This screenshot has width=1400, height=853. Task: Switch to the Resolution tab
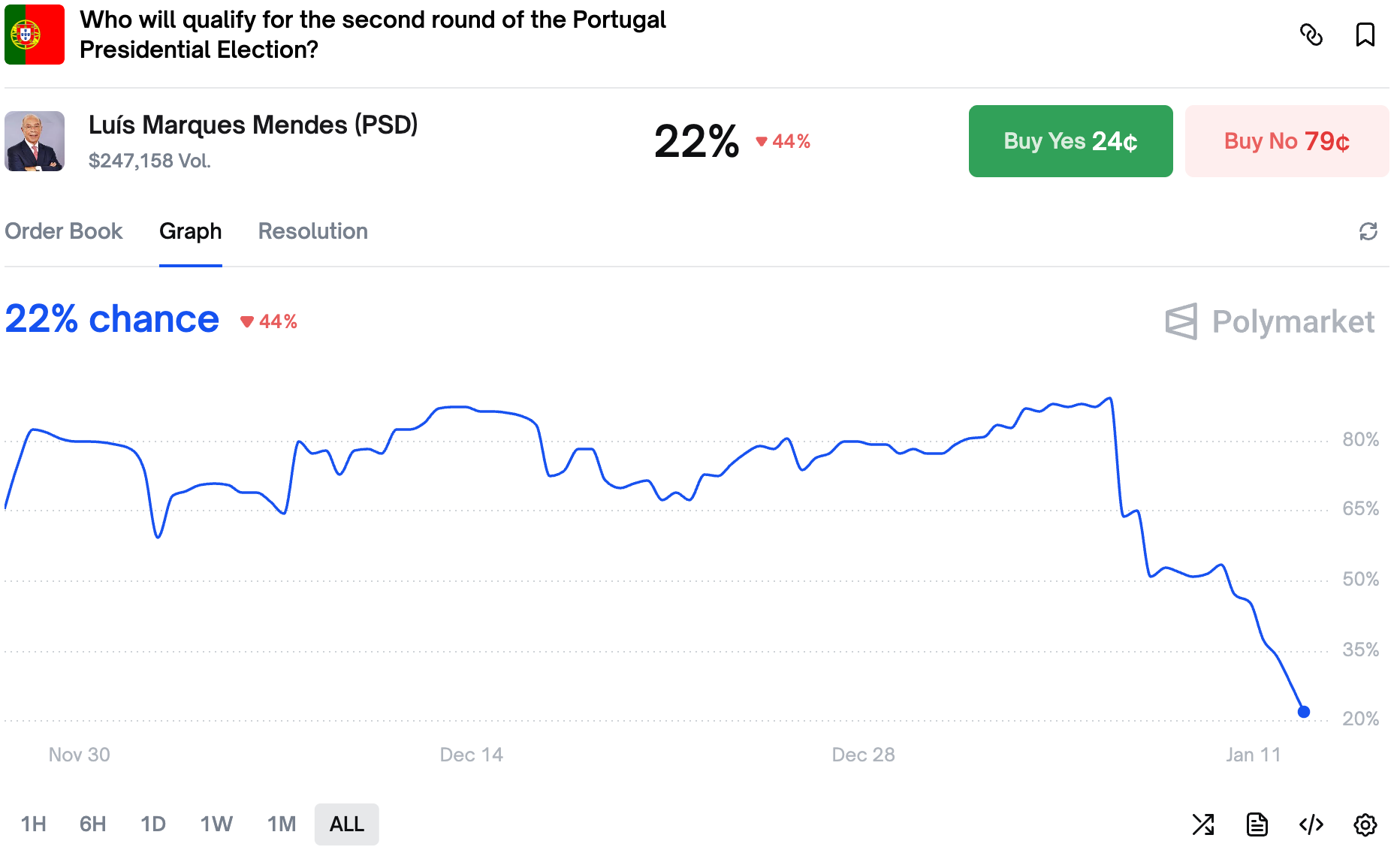(313, 231)
